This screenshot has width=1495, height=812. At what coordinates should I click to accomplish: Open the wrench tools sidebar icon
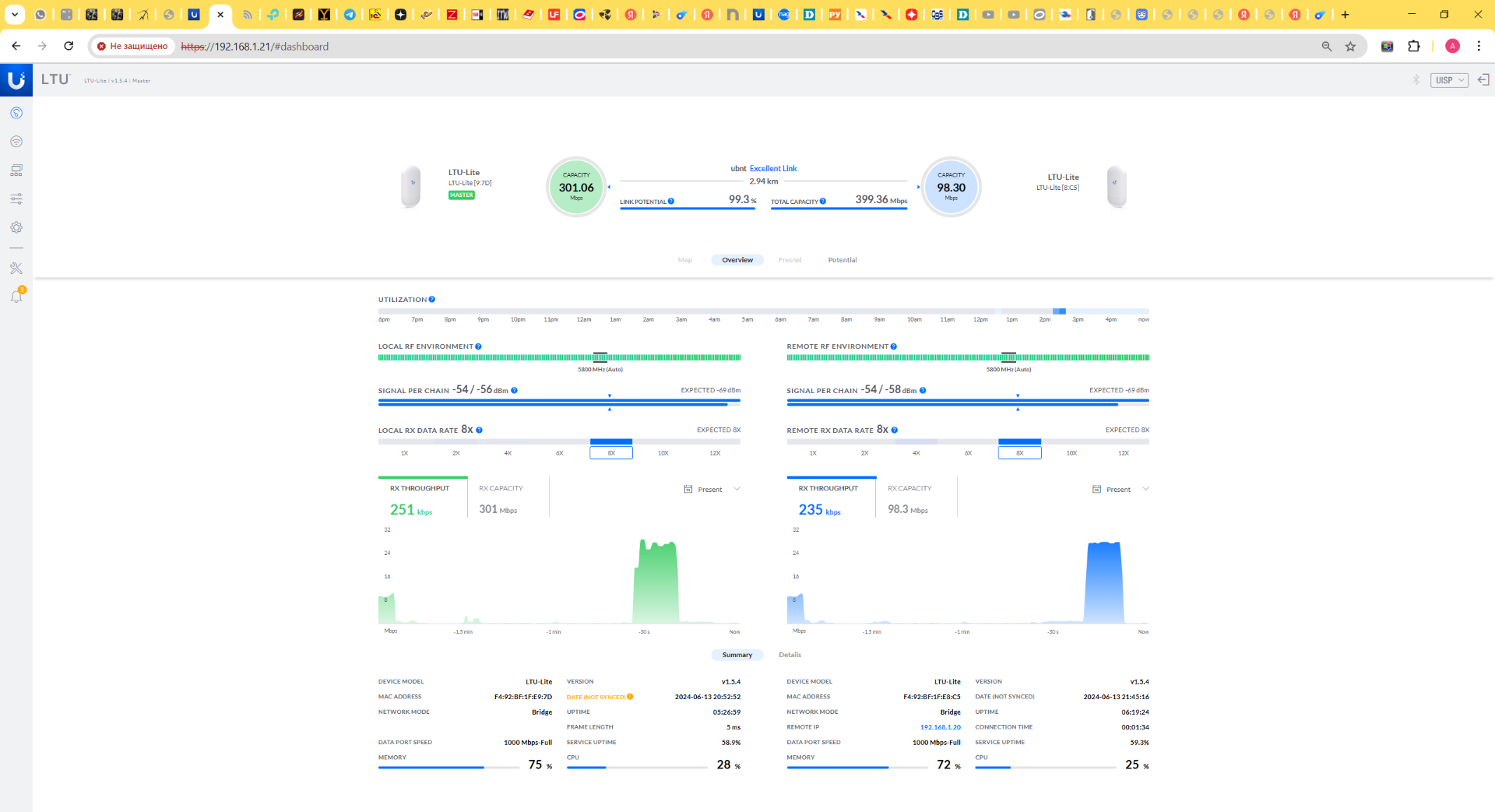16,269
